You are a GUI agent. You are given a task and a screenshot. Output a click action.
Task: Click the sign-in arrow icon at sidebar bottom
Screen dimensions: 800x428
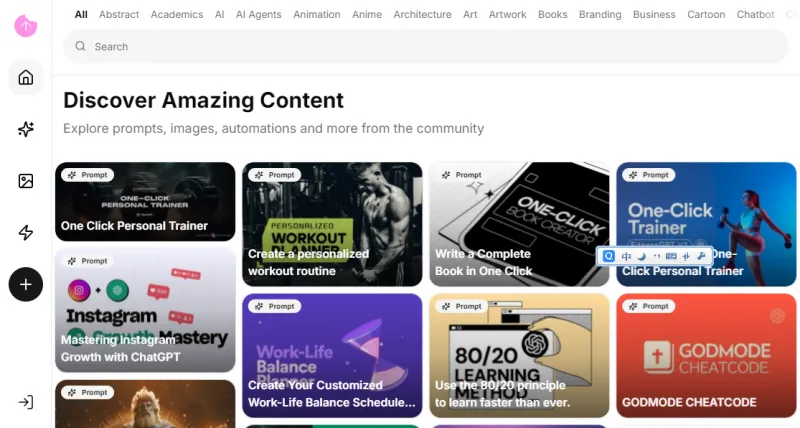[26, 402]
